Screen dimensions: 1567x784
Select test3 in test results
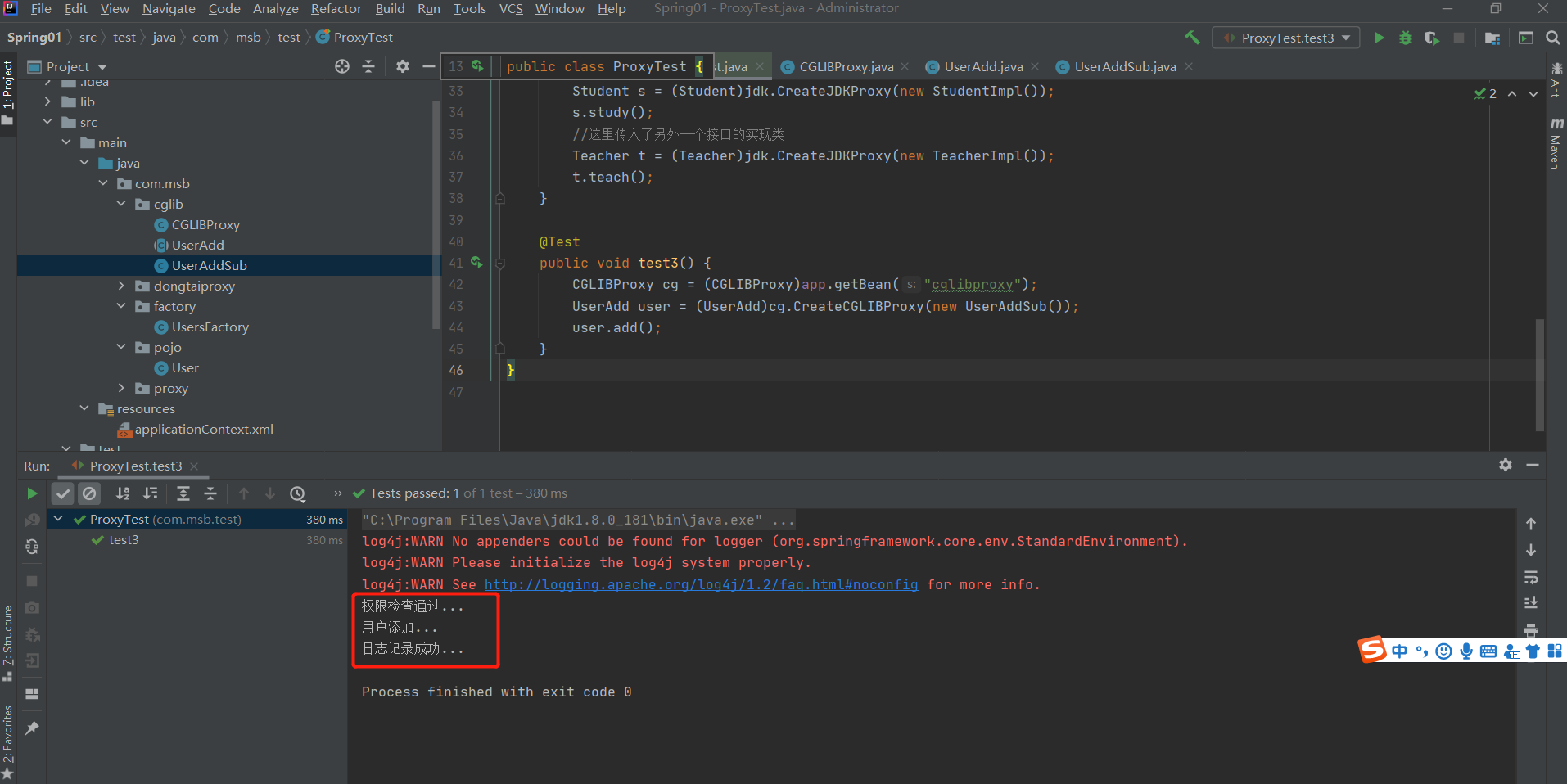pyautogui.click(x=124, y=540)
